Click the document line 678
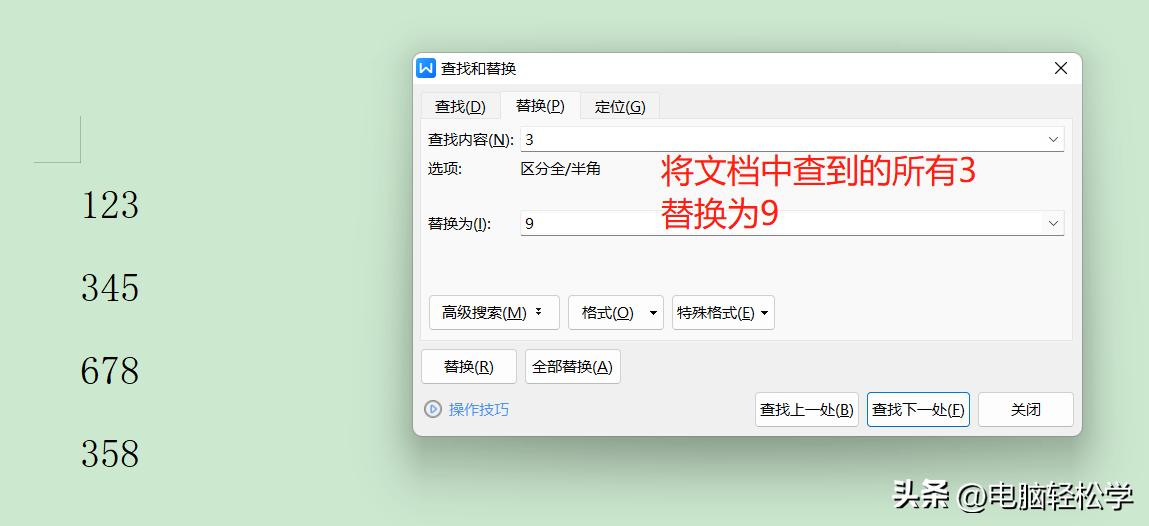The width and height of the screenshot is (1149, 526). [x=110, y=371]
